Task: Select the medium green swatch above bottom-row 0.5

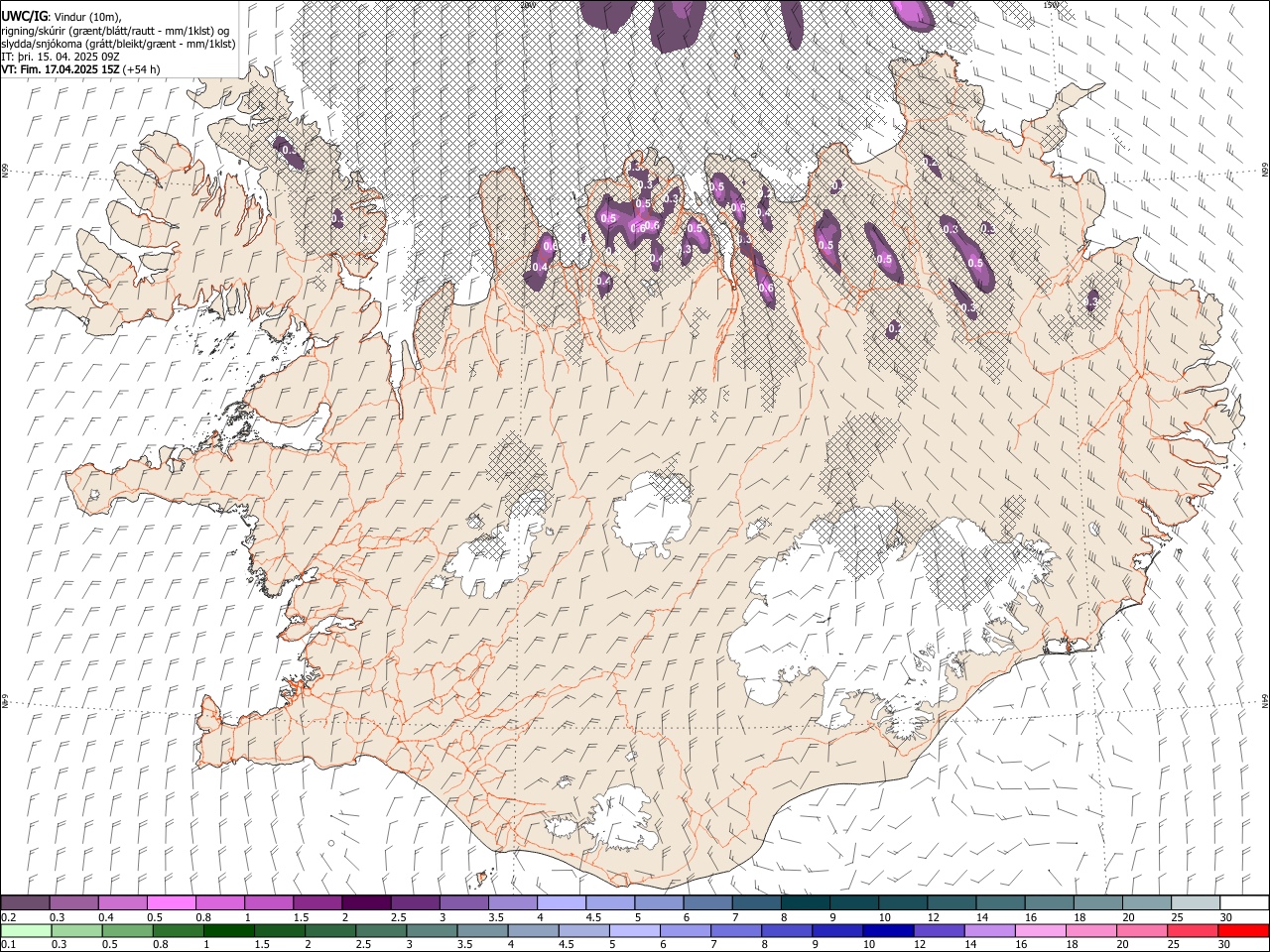Action: pyautogui.click(x=127, y=931)
